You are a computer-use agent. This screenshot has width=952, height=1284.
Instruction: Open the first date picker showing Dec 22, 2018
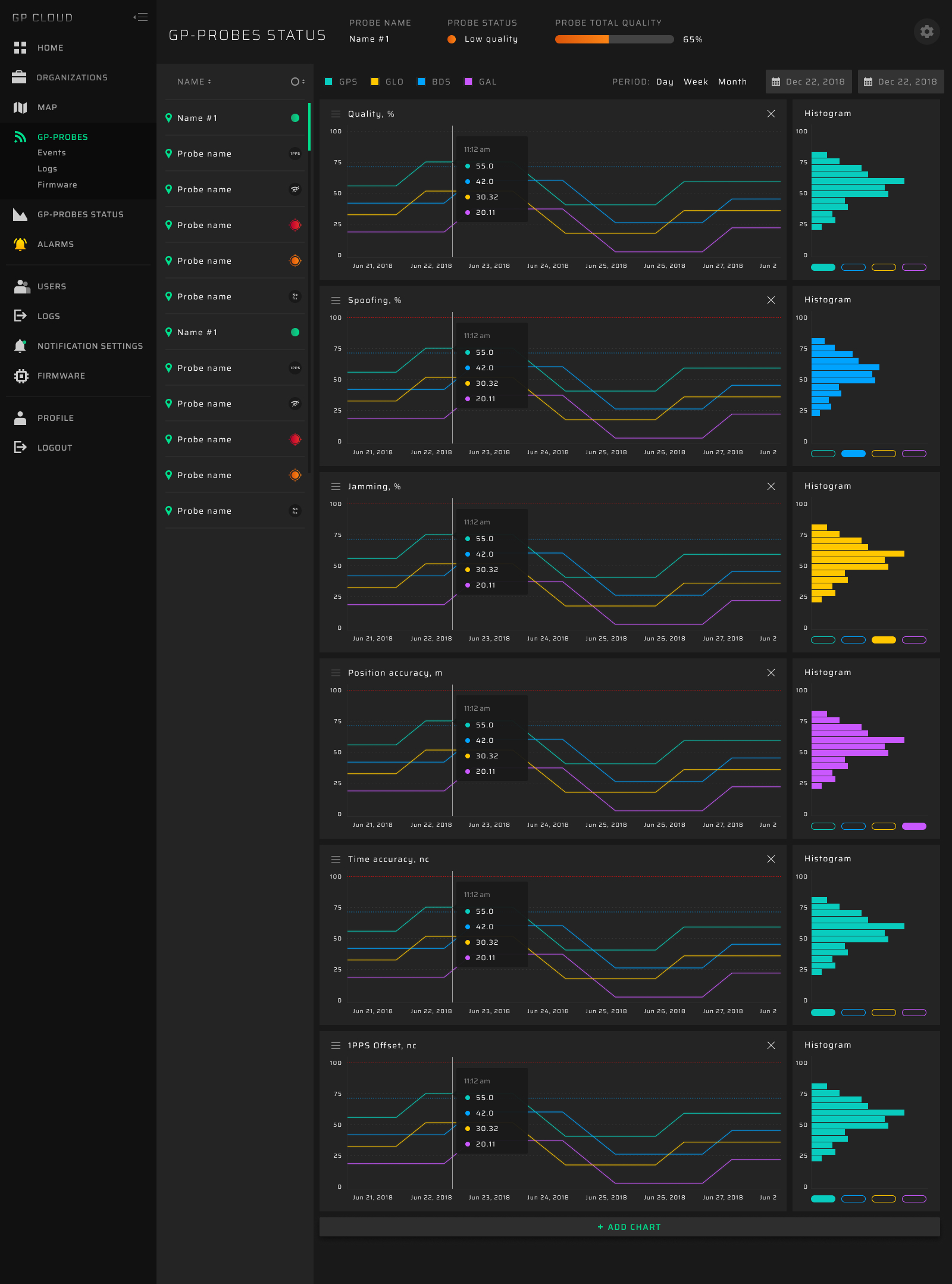809,82
